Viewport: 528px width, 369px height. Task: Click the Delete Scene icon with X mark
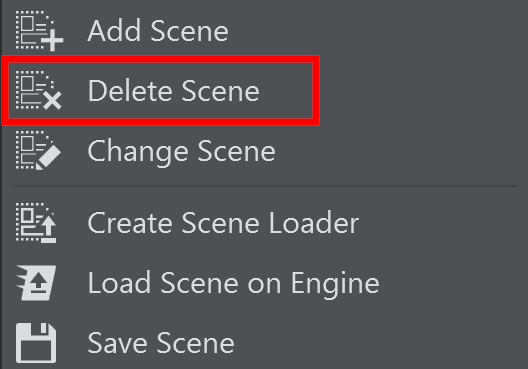tap(38, 90)
